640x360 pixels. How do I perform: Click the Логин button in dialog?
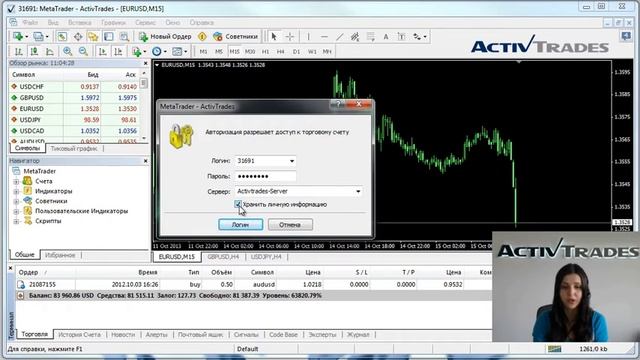coord(240,224)
